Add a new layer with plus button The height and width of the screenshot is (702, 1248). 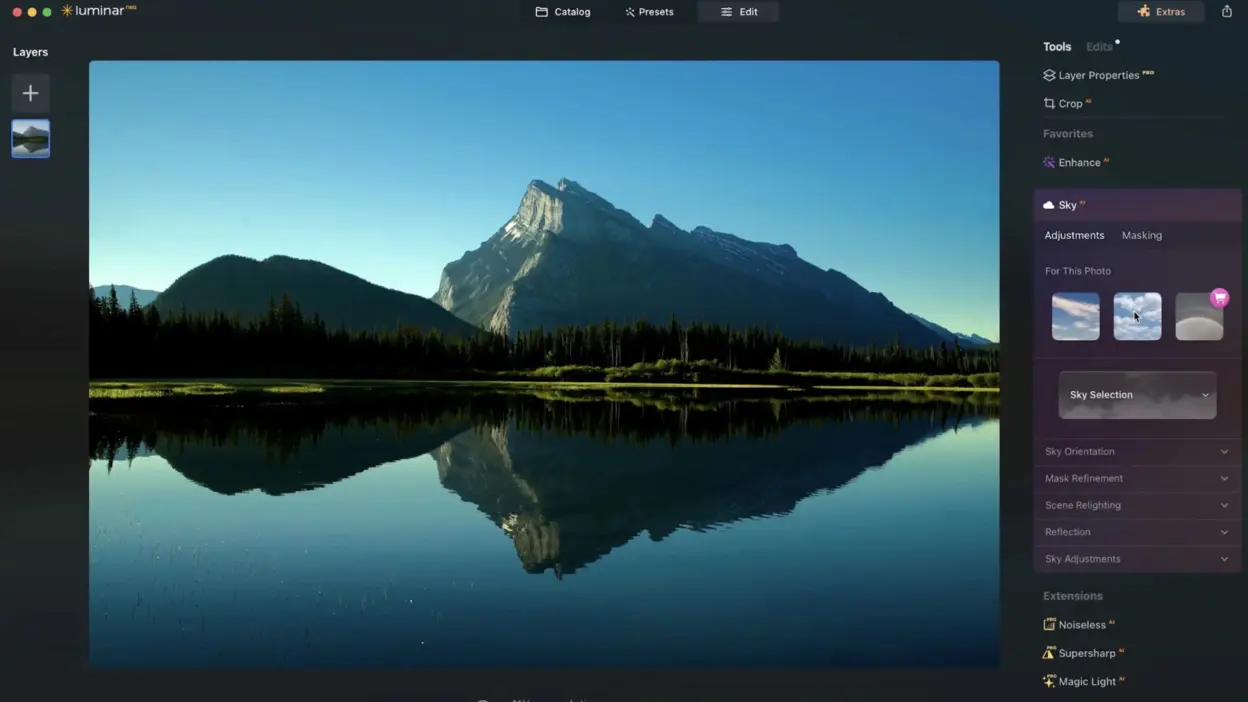pos(30,93)
